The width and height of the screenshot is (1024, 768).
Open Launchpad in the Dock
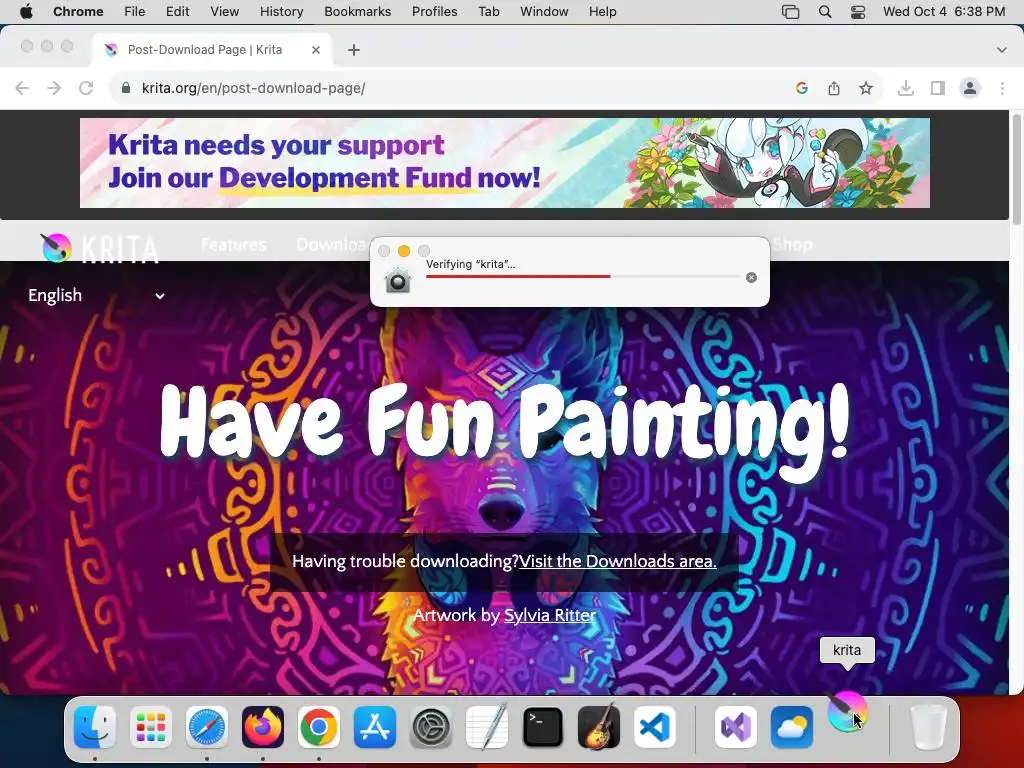(x=151, y=727)
